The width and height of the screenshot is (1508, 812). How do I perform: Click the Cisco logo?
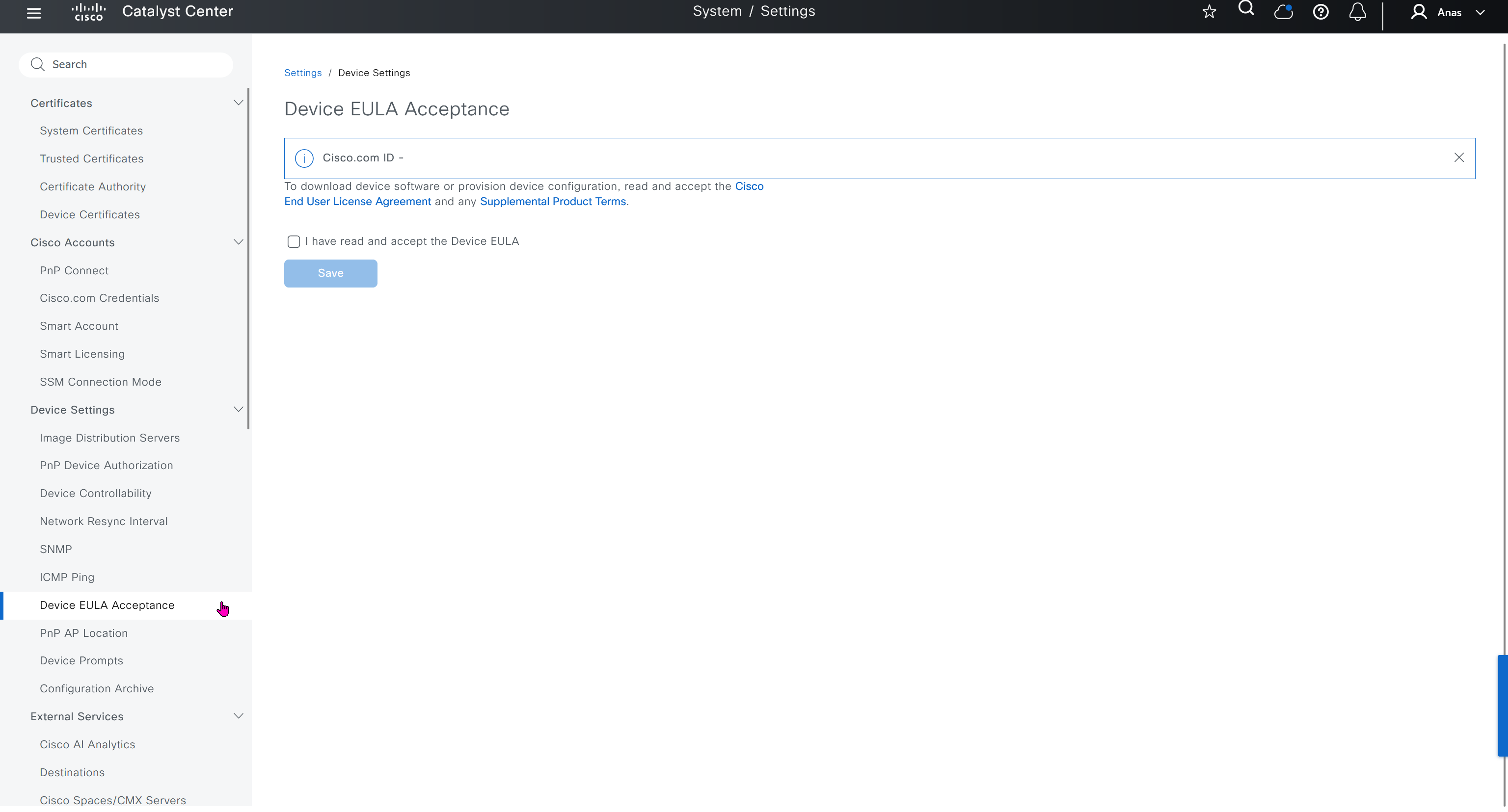tap(88, 12)
